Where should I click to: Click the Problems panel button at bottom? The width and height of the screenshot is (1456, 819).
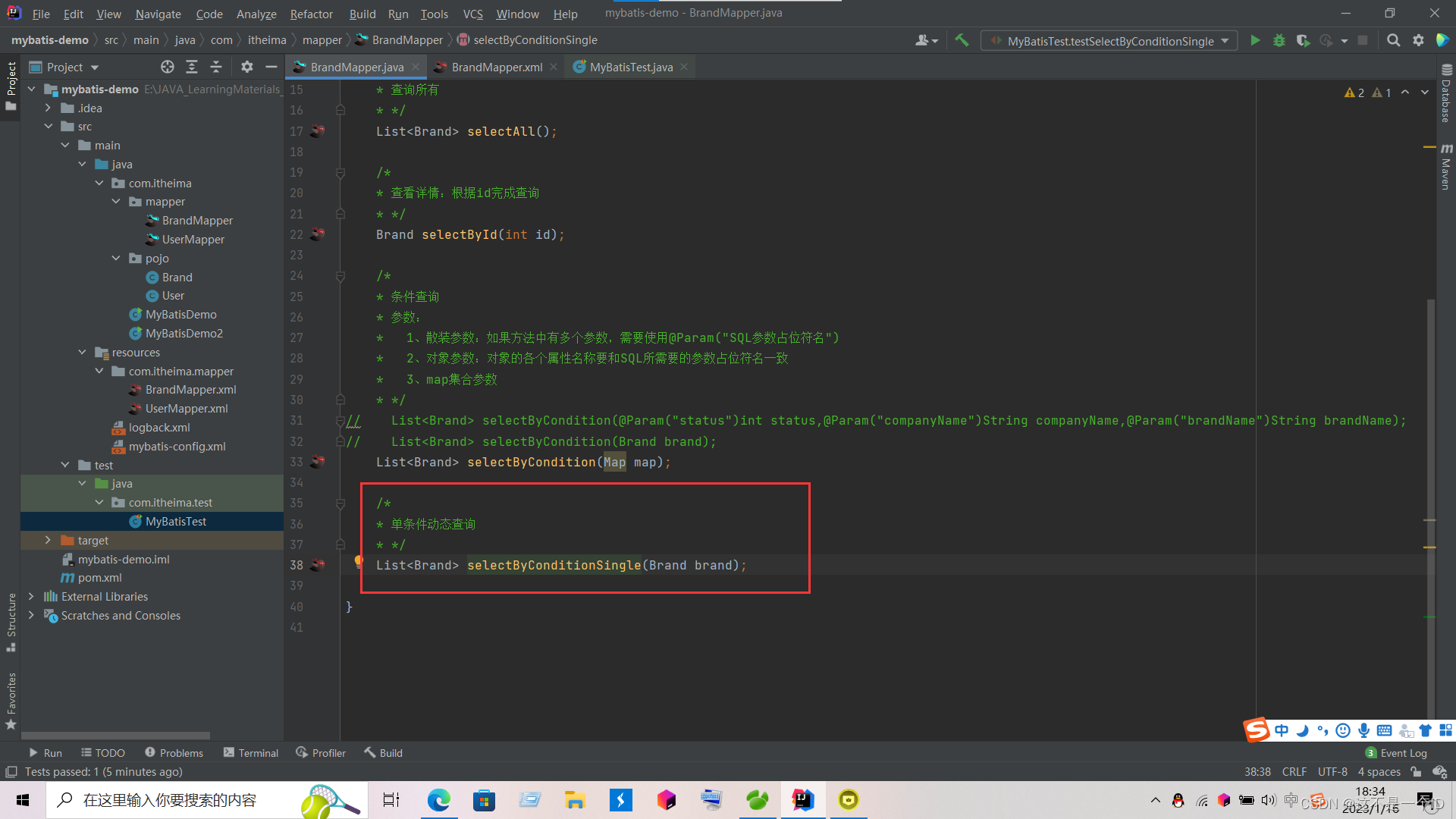click(x=172, y=752)
